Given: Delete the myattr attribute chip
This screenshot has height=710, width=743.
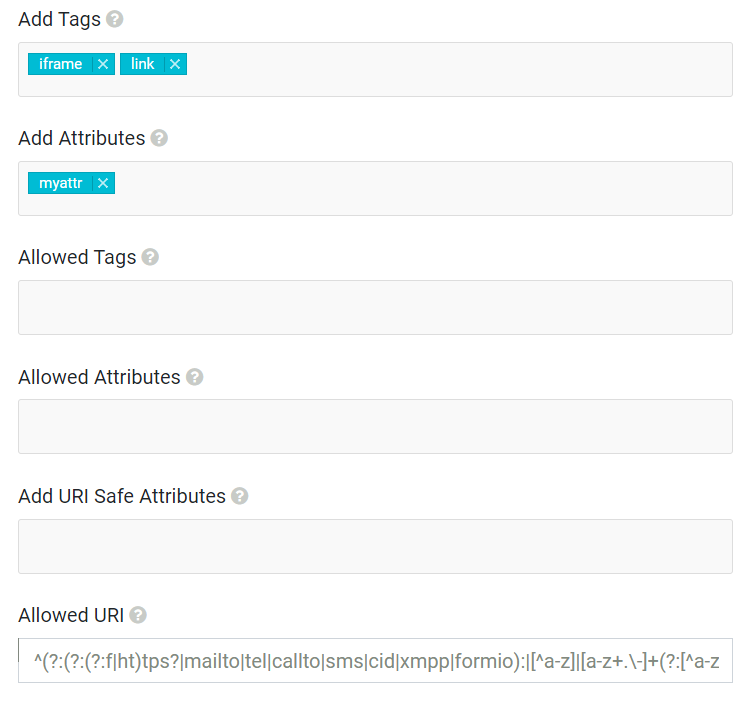Looking at the screenshot, I should (103, 183).
